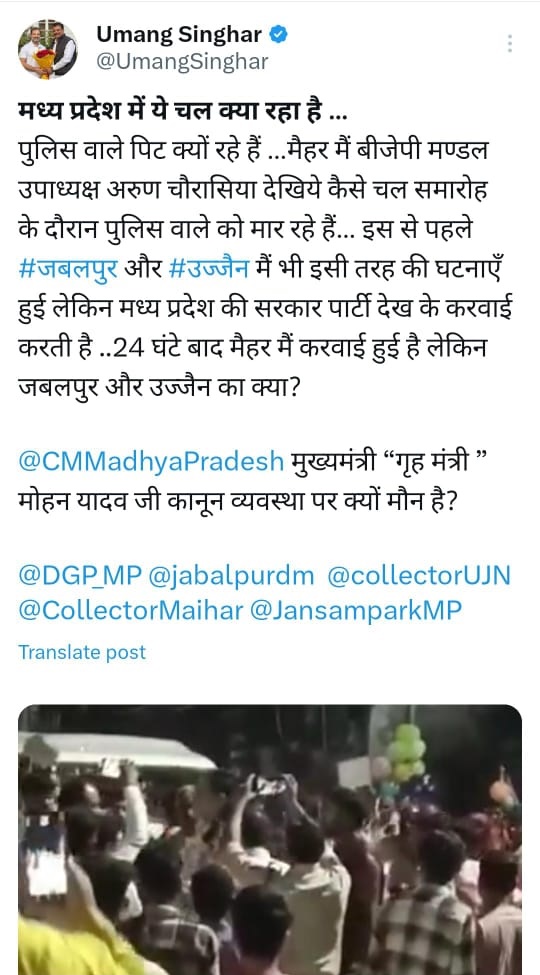Open the @DGP_MP mention

tap(80, 576)
